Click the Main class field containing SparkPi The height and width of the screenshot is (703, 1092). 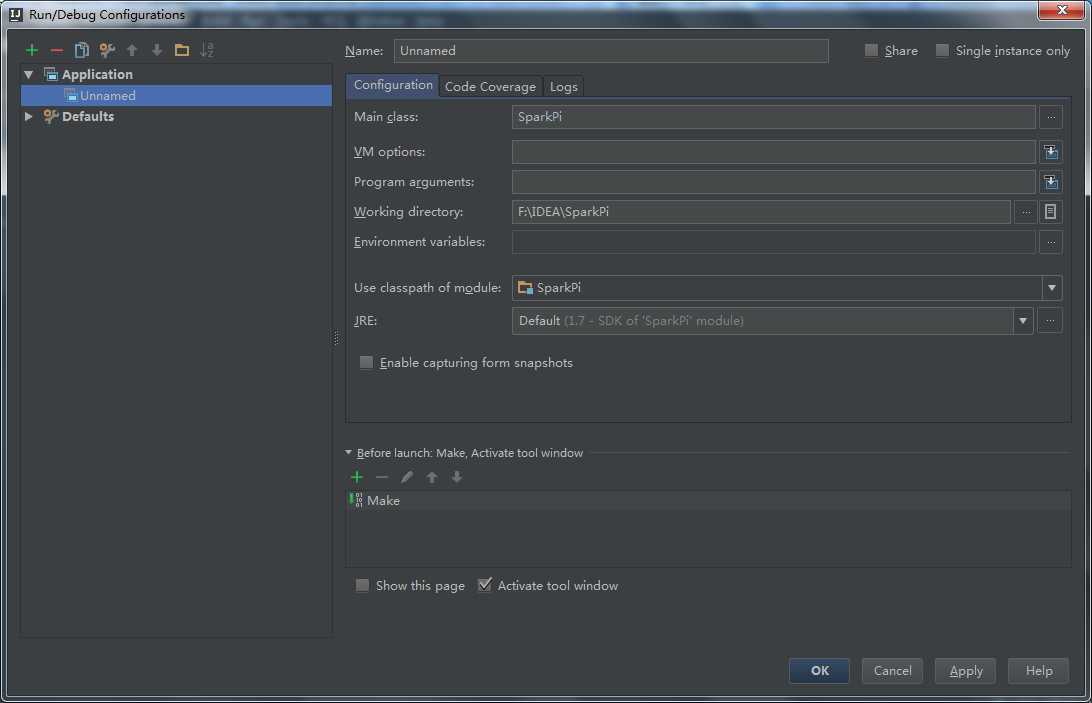[773, 117]
